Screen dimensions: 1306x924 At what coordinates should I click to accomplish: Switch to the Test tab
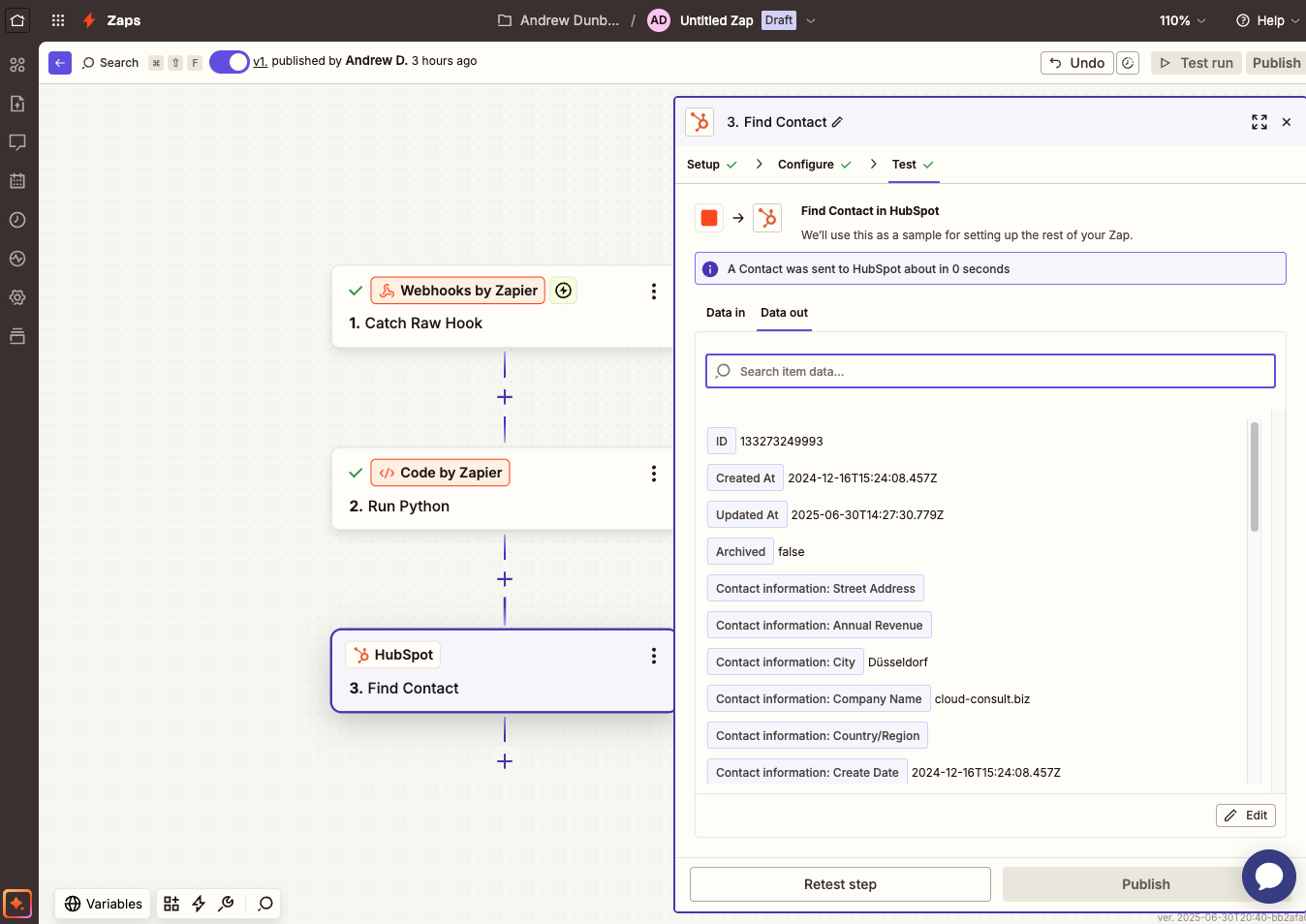pos(913,165)
